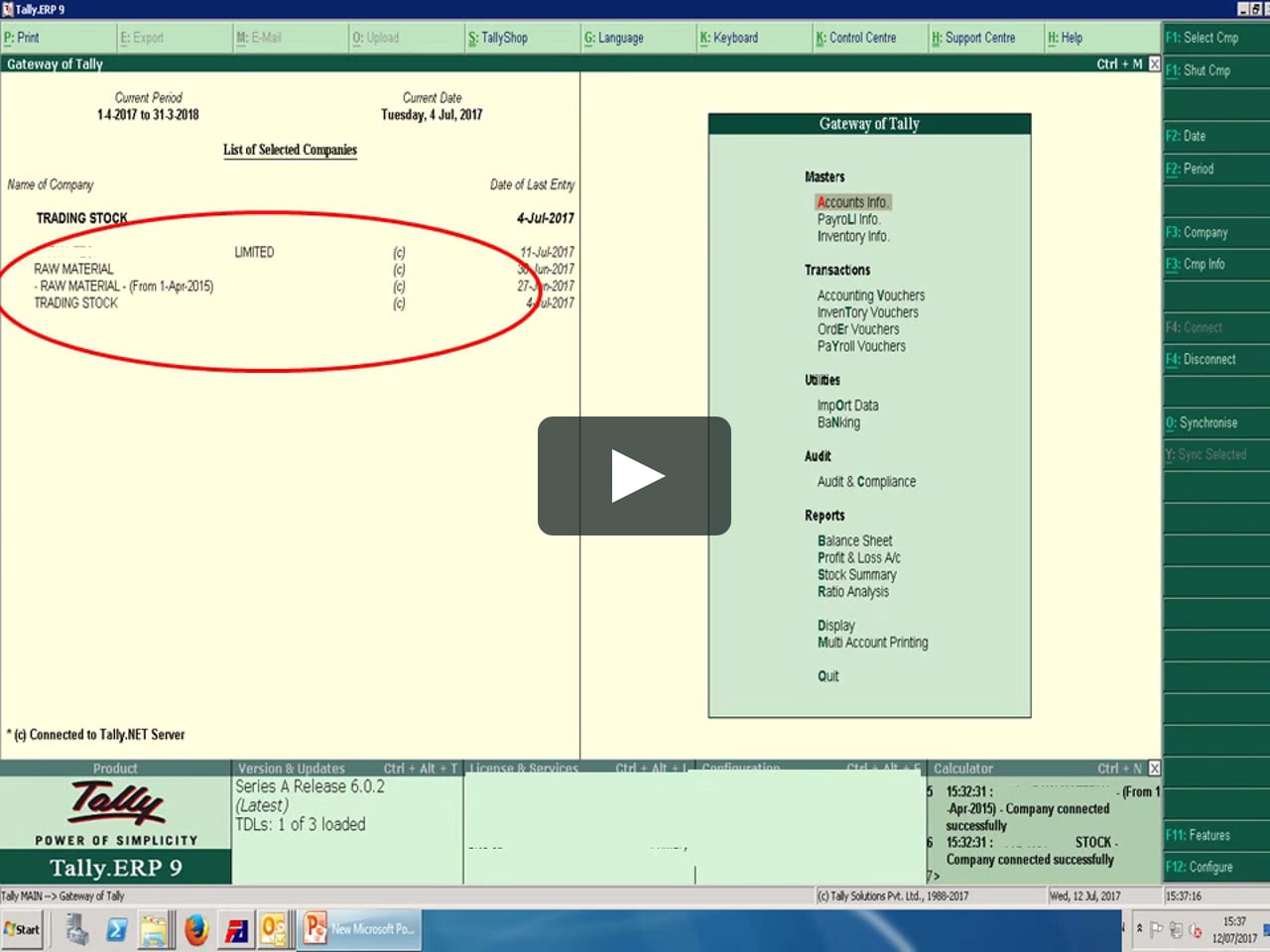Open Order Vouchers

coord(858,329)
